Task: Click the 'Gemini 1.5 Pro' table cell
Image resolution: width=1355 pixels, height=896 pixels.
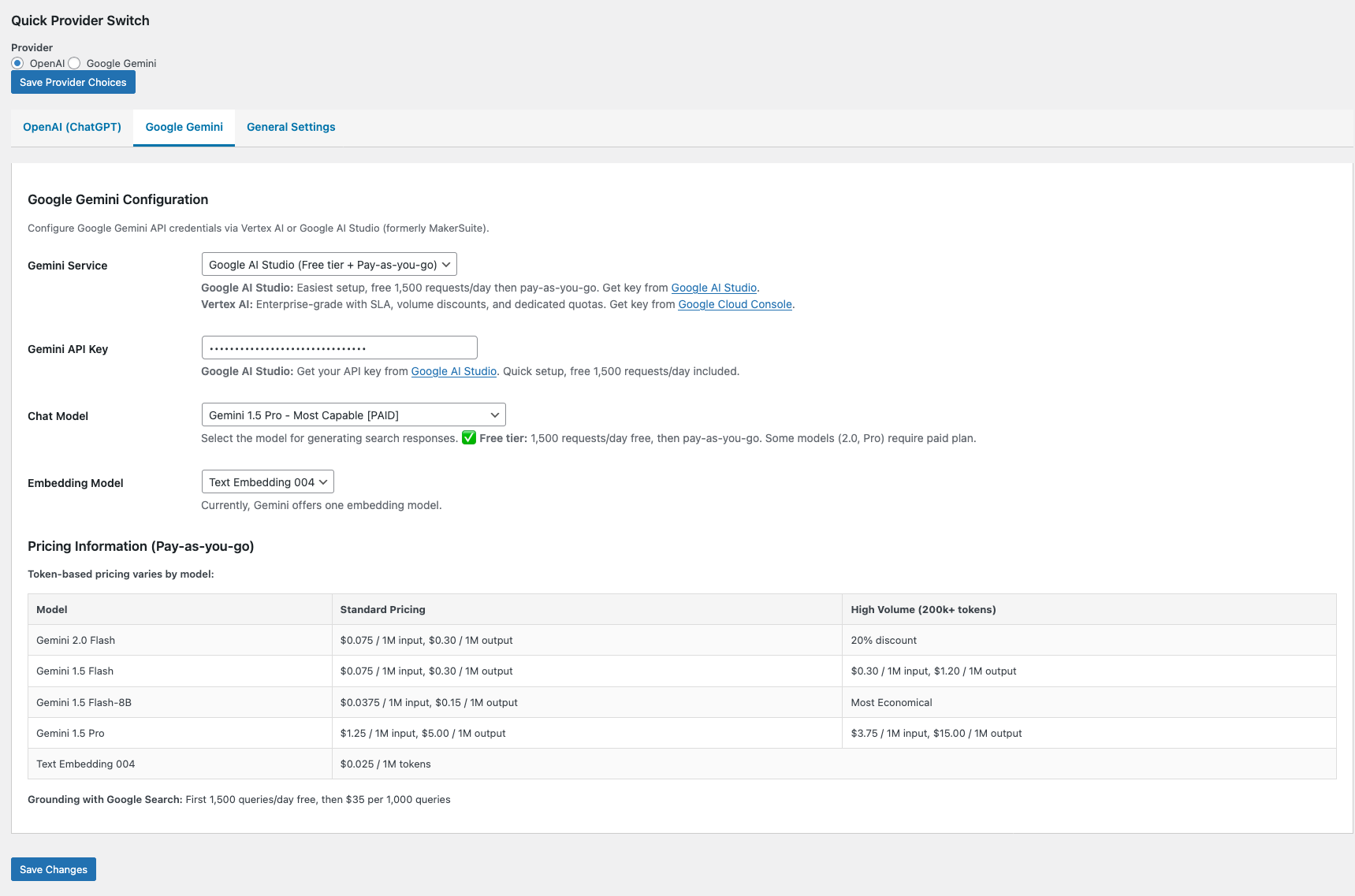Action: click(x=180, y=733)
